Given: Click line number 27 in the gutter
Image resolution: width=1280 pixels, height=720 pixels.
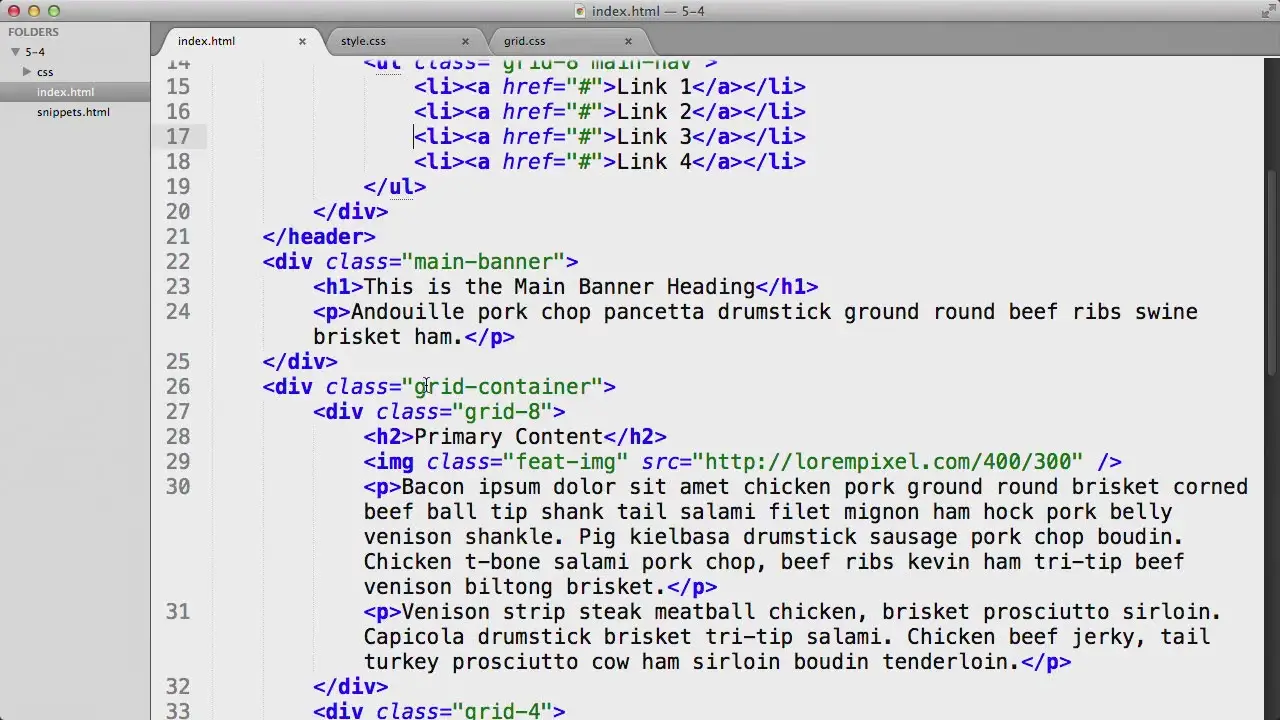Looking at the screenshot, I should coord(178,412).
